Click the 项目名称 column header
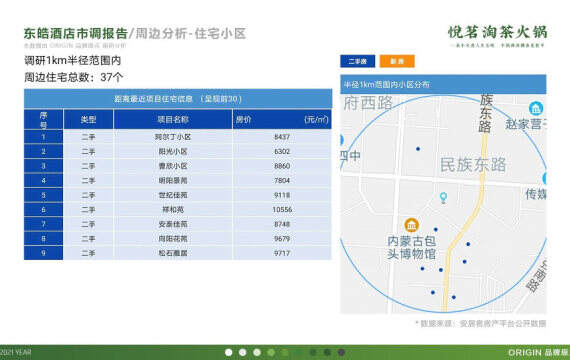 (x=173, y=119)
